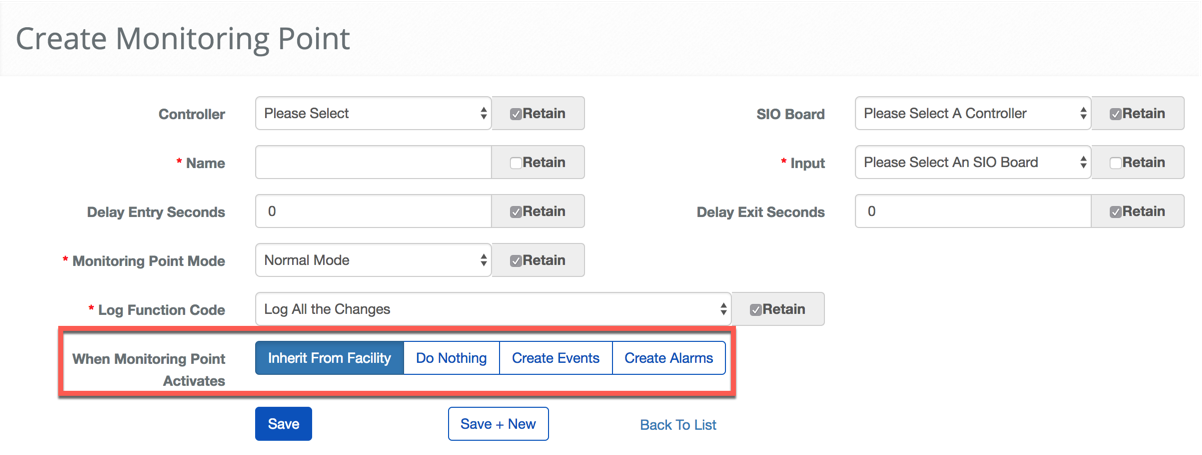This screenshot has width=1202, height=455.
Task: Toggle Retain for Monitoring Point Mode
Action: coord(516,261)
